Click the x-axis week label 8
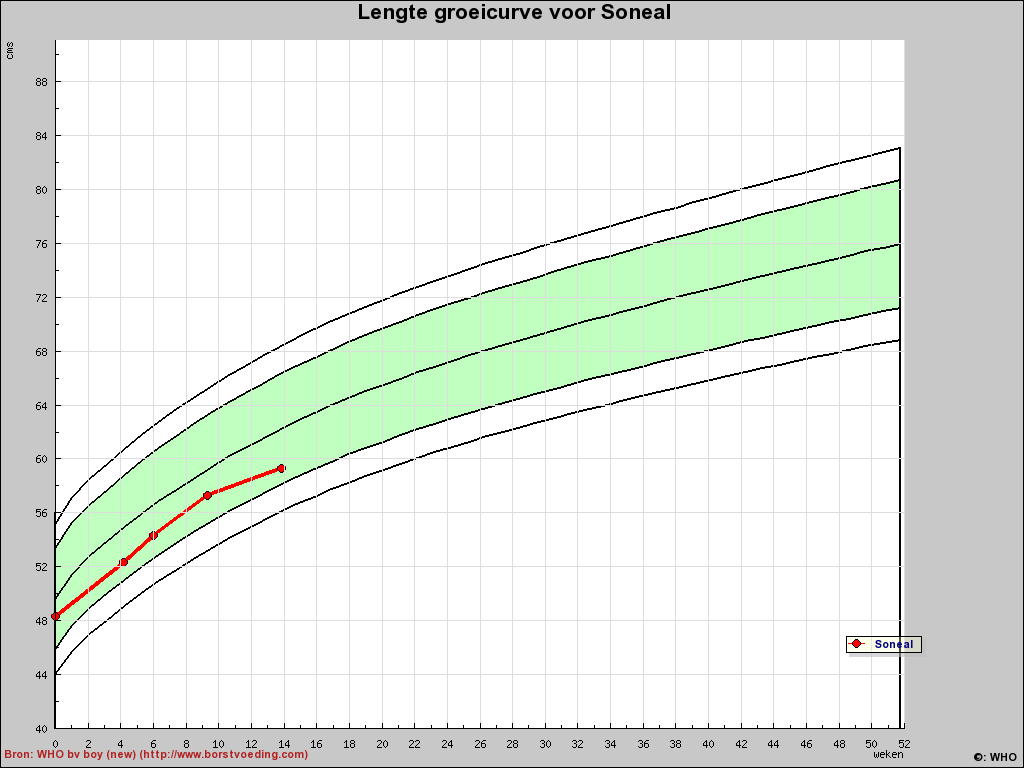This screenshot has width=1024, height=768. [186, 744]
